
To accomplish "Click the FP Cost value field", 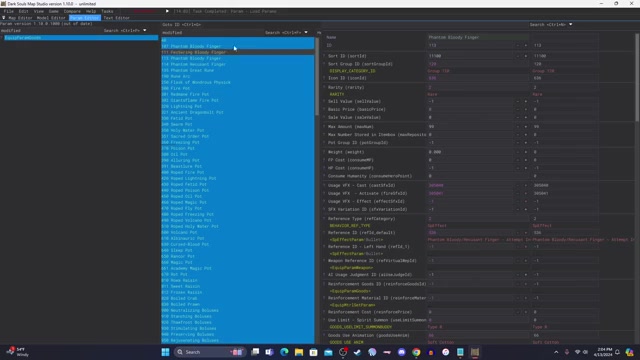I will click(x=470, y=160).
